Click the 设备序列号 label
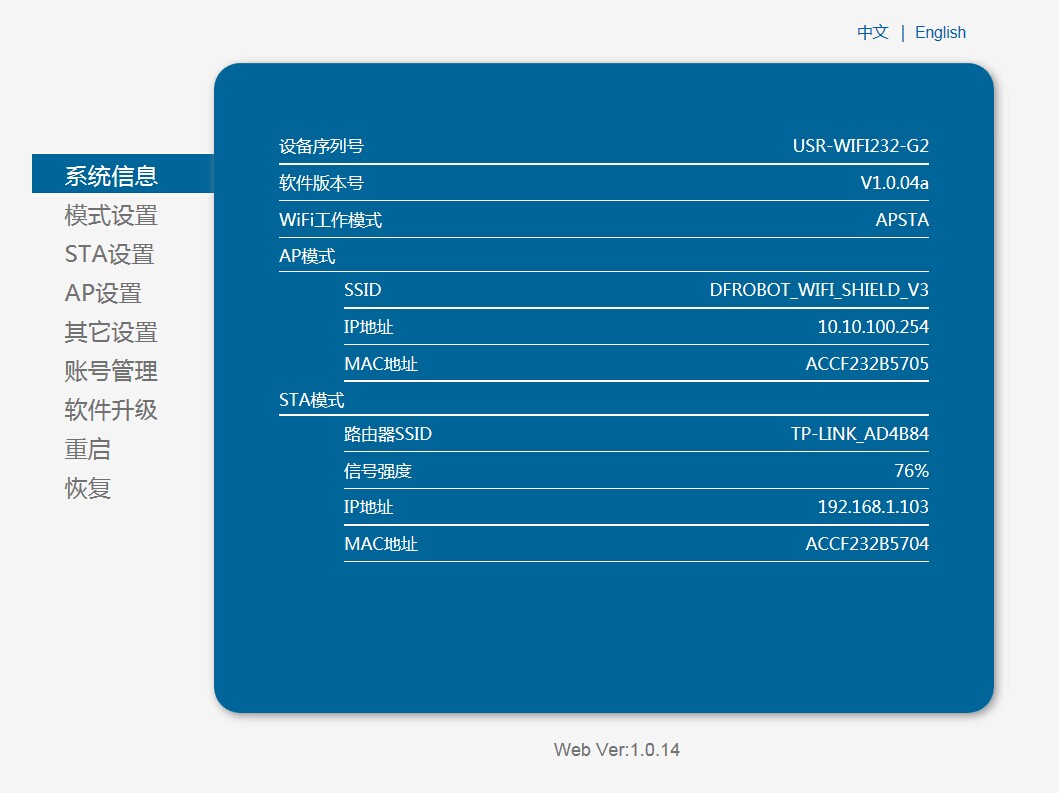Screen dimensions: 1059x793 [321, 146]
